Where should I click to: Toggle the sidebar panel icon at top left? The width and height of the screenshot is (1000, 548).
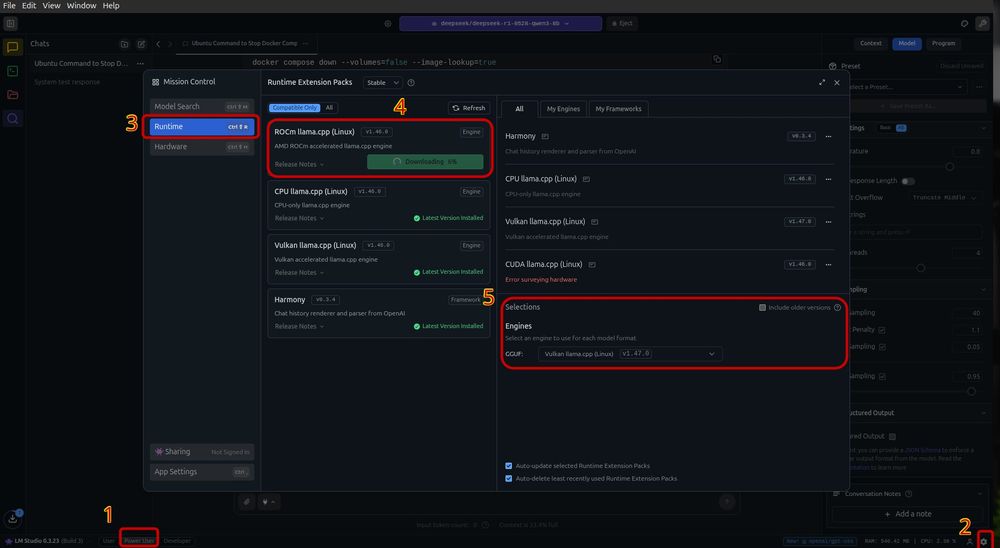tap(11, 24)
